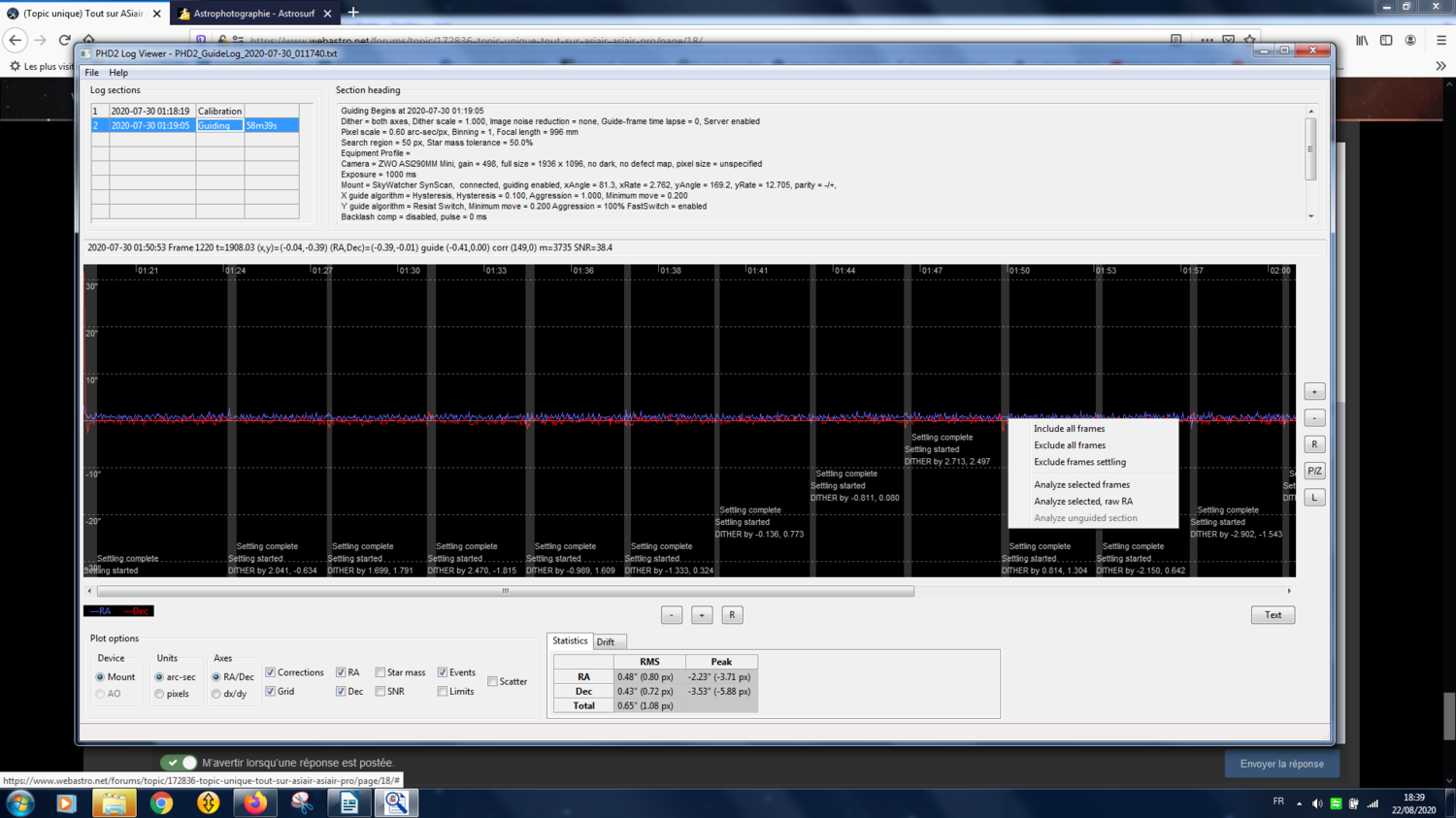Image resolution: width=1456 pixels, height=818 pixels.
Task: Click the Dec color legend swatch
Action: click(136, 611)
